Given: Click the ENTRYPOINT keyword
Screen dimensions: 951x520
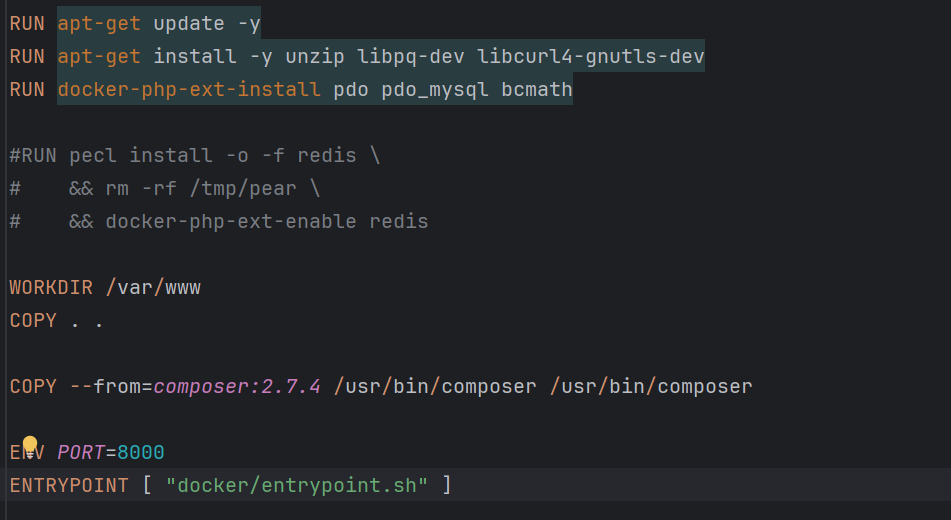Looking at the screenshot, I should 69,485.
